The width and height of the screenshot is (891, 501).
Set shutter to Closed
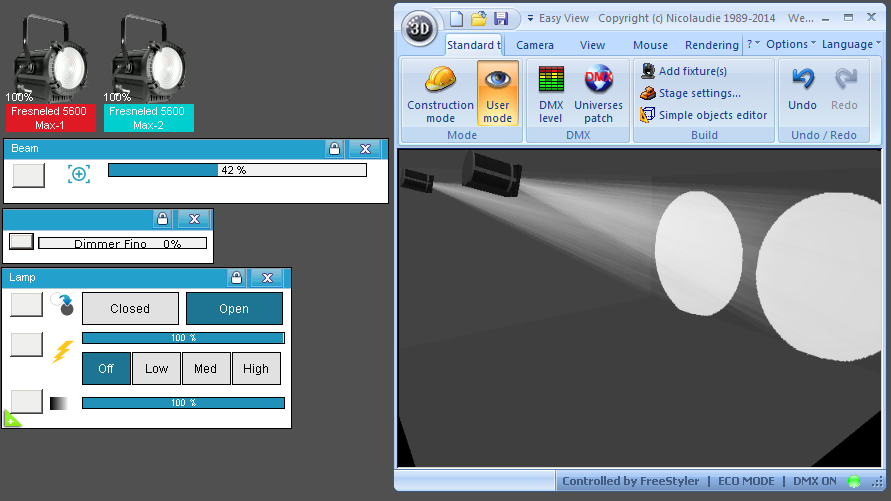130,308
